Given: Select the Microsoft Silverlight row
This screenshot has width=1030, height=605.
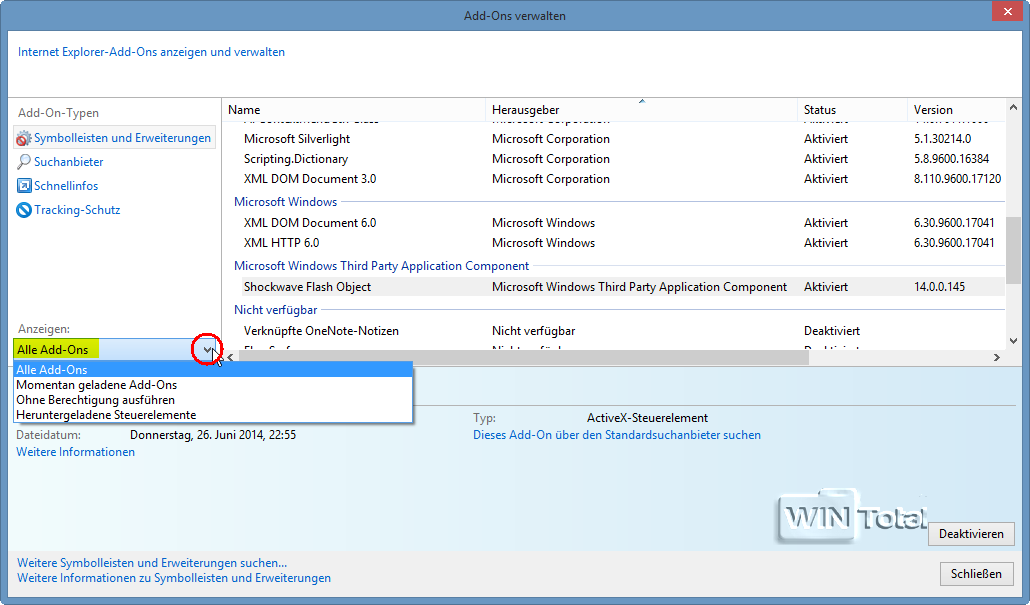Looking at the screenshot, I should [x=622, y=139].
